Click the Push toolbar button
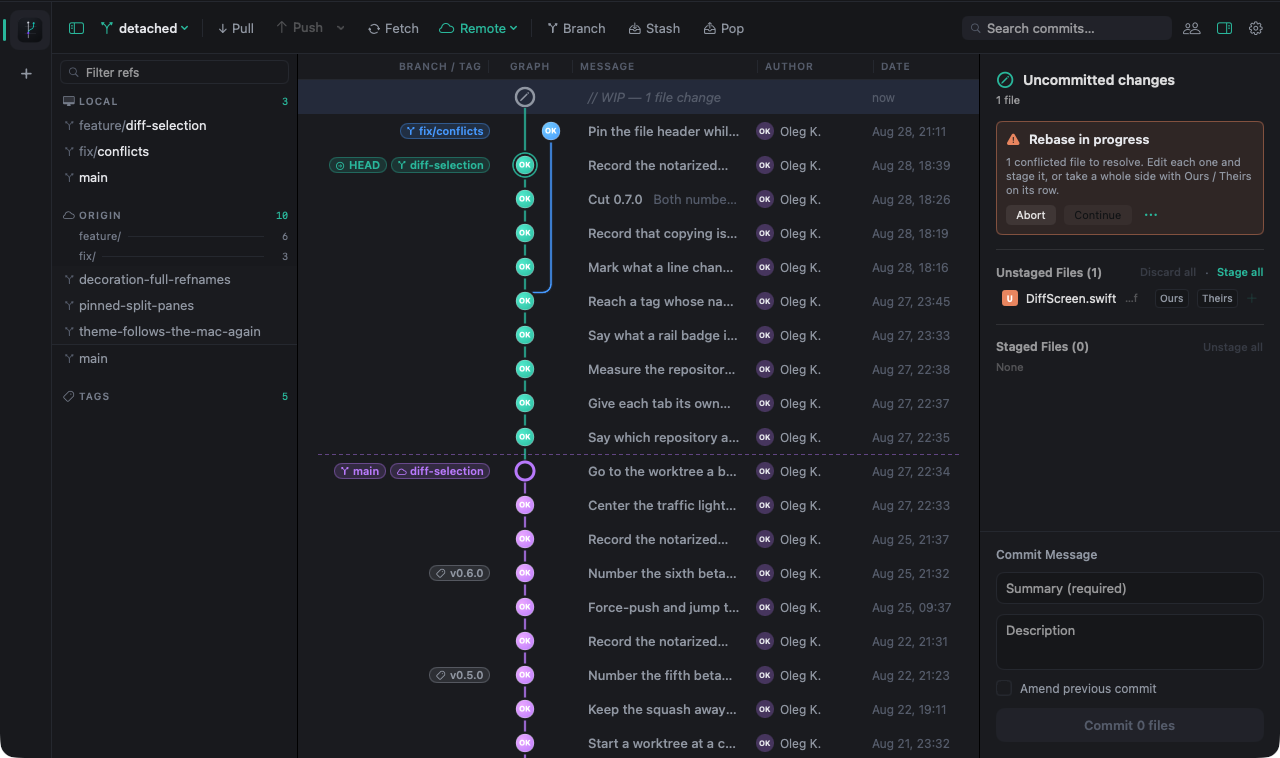Viewport: 1280px width, 758px height. point(299,28)
